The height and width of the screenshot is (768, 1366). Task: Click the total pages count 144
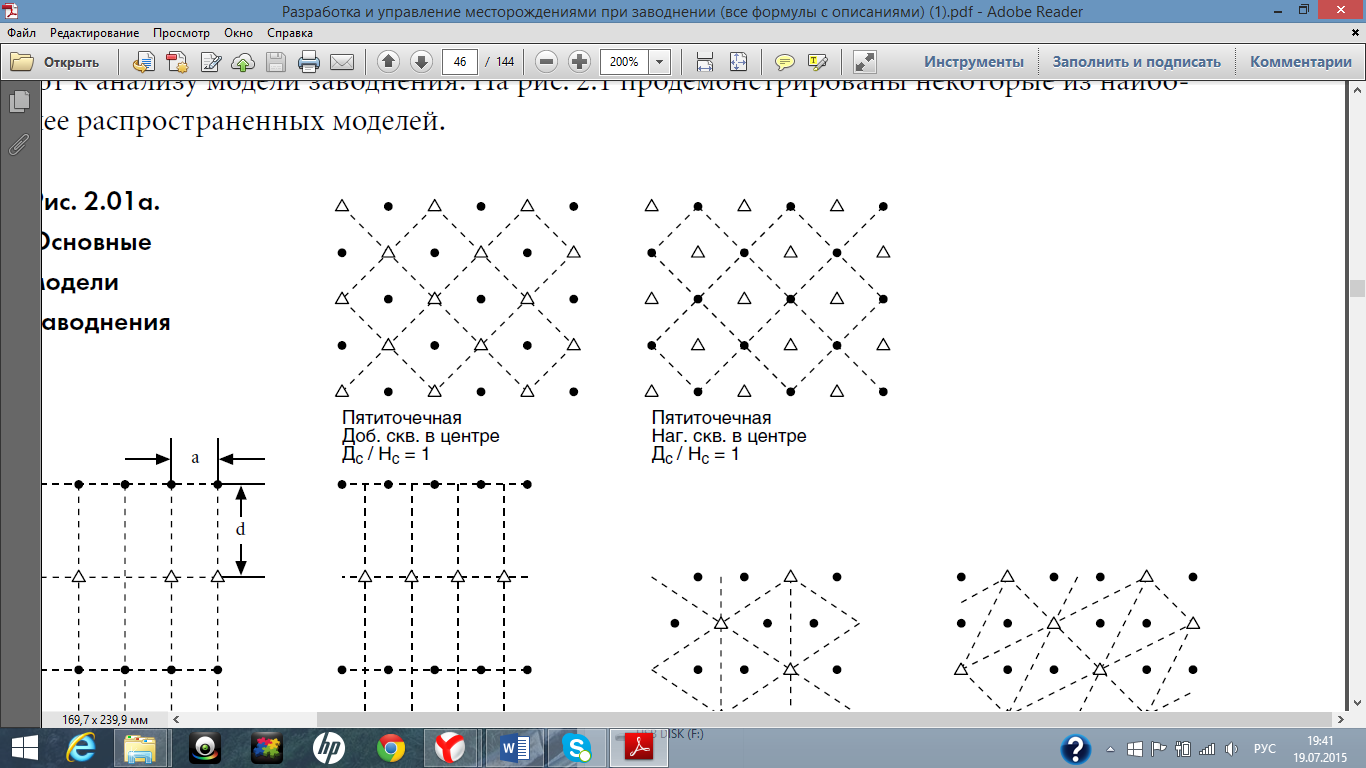click(x=505, y=62)
